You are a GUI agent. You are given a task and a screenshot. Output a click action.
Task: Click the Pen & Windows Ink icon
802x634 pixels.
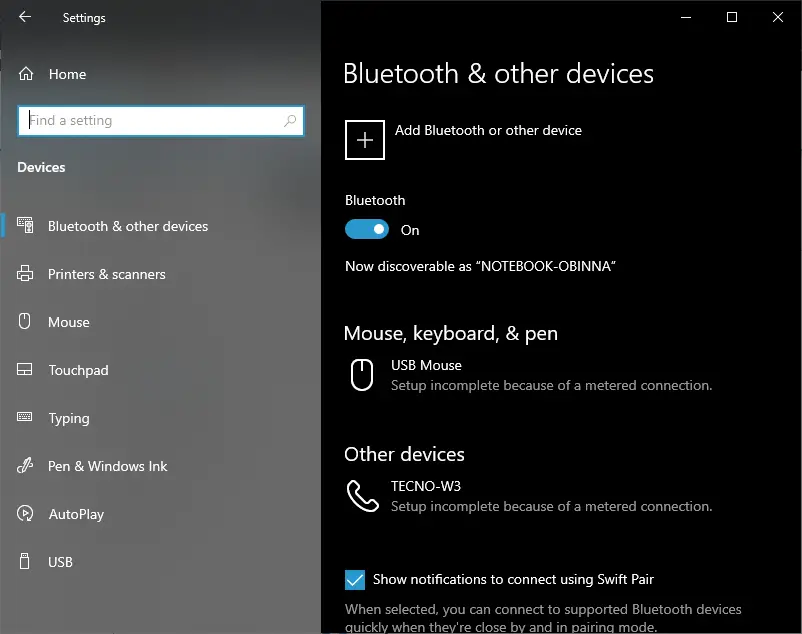click(x=25, y=465)
